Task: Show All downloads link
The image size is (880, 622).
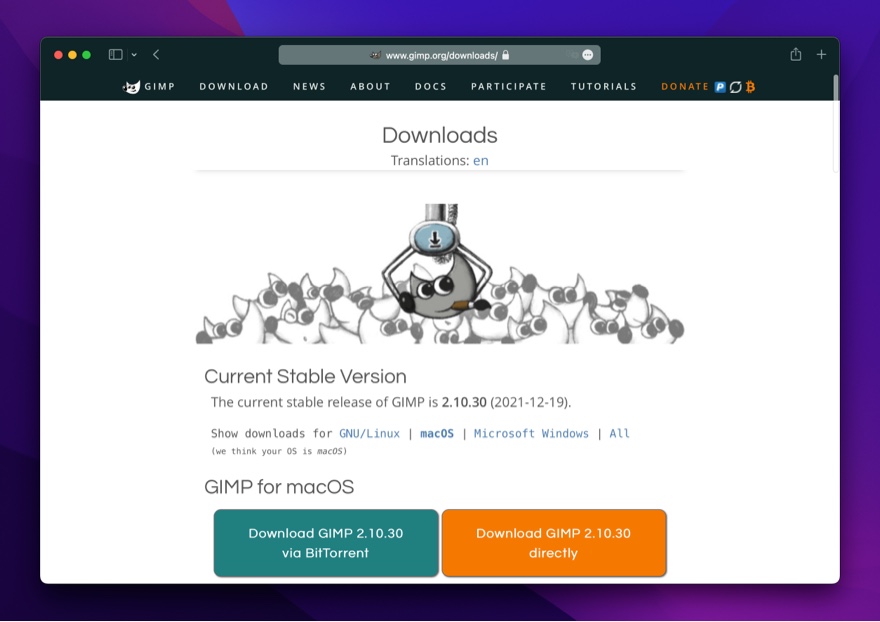Action: pos(620,433)
